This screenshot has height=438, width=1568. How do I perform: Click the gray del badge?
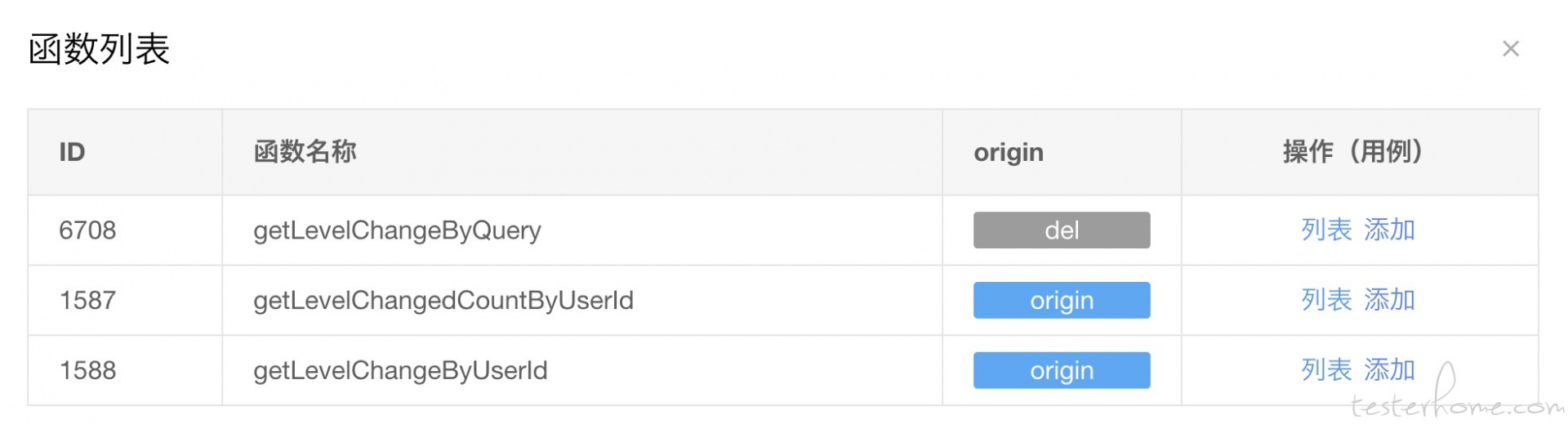[x=1062, y=230]
